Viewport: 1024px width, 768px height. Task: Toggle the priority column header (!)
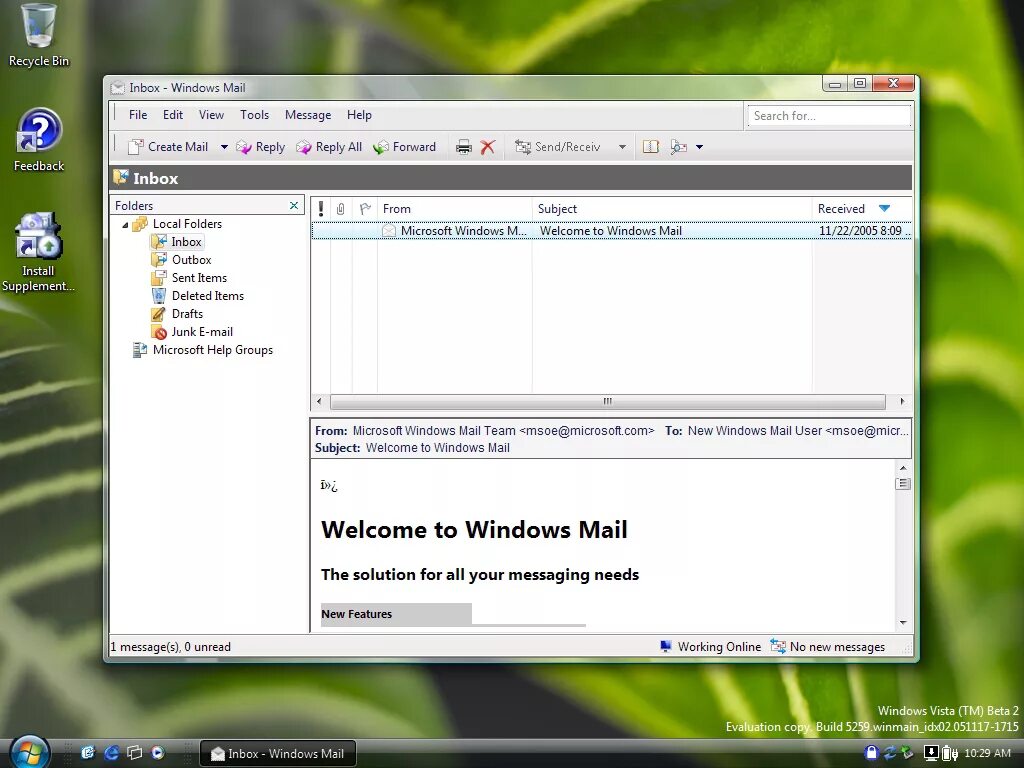tap(319, 208)
